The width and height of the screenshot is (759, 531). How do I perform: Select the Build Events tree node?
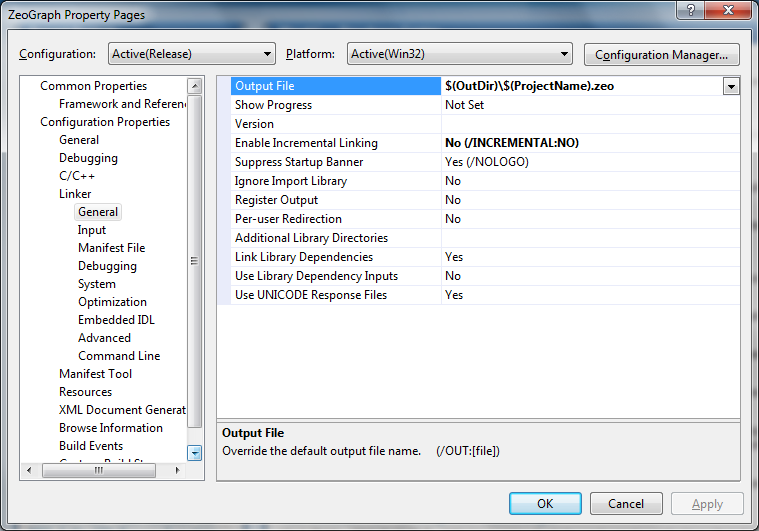coord(91,446)
